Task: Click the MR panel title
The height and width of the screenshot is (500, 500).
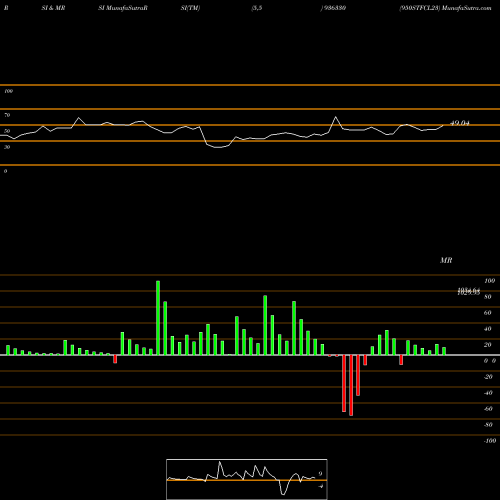Action: point(446,260)
